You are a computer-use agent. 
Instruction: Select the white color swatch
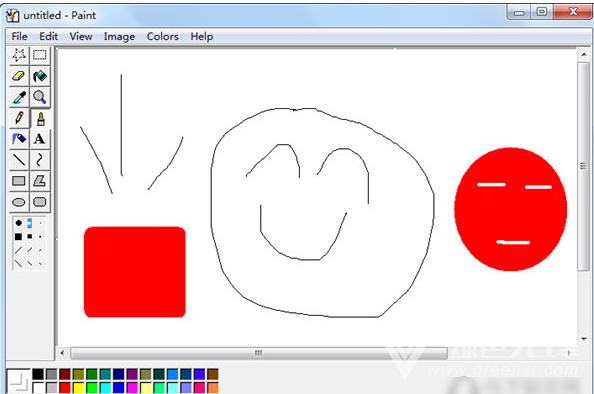point(38,388)
